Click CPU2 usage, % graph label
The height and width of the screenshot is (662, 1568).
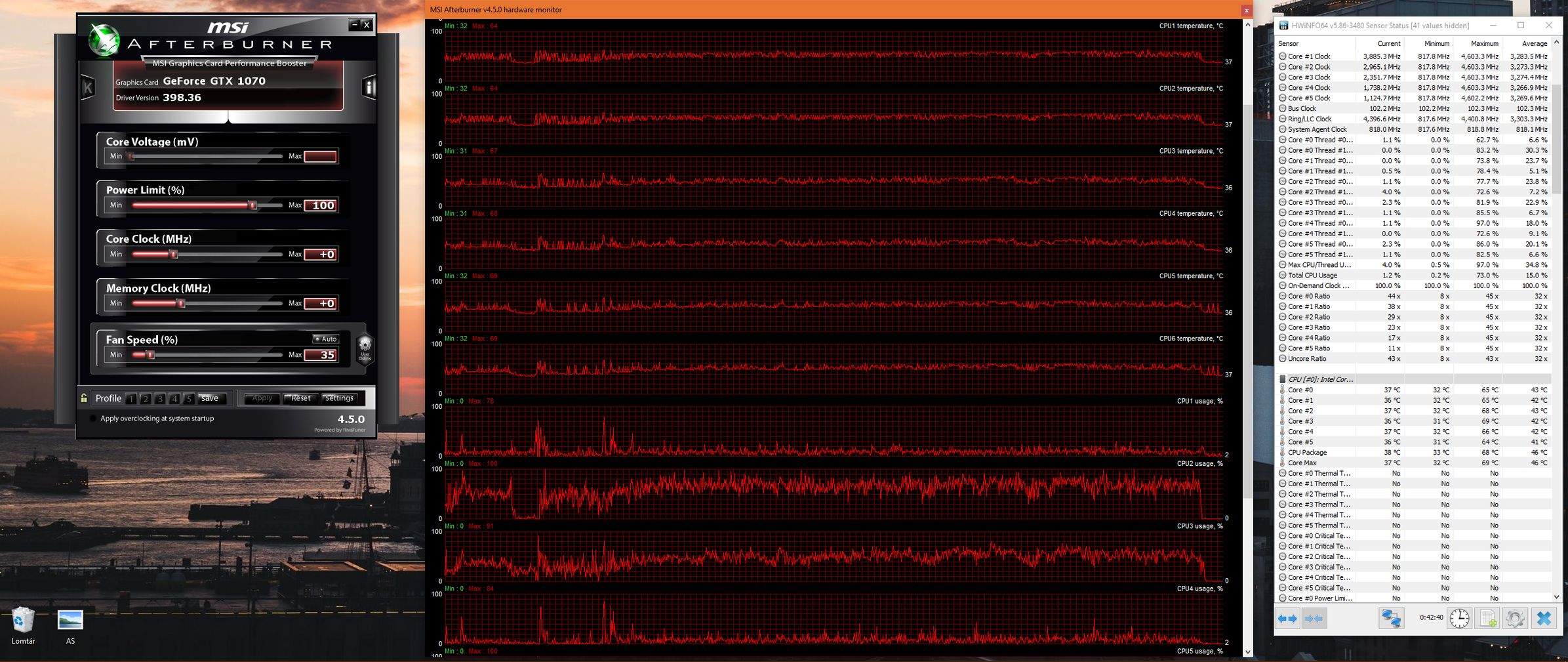click(x=1199, y=463)
